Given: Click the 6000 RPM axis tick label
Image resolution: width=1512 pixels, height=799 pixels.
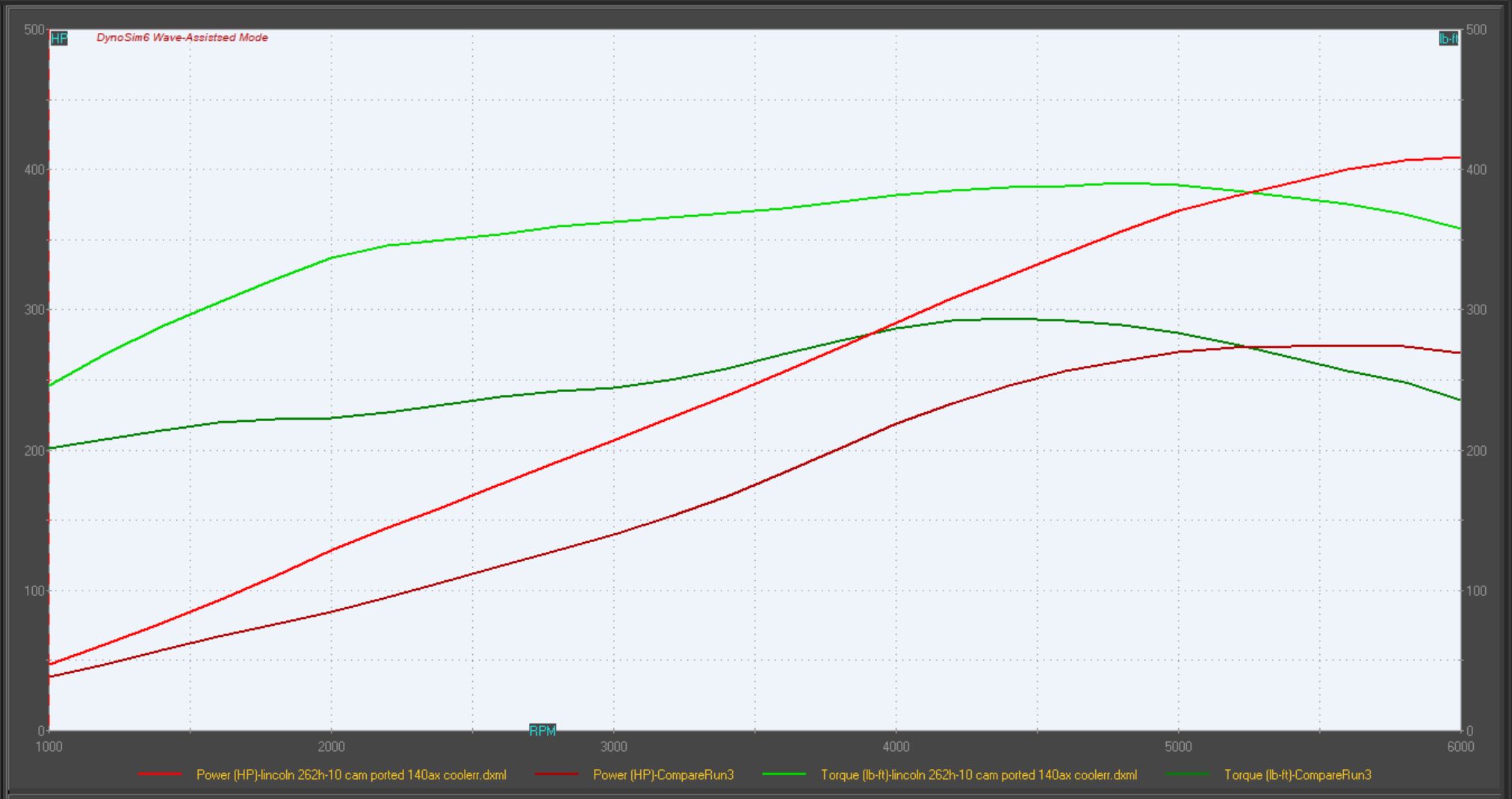Looking at the screenshot, I should [1460, 747].
